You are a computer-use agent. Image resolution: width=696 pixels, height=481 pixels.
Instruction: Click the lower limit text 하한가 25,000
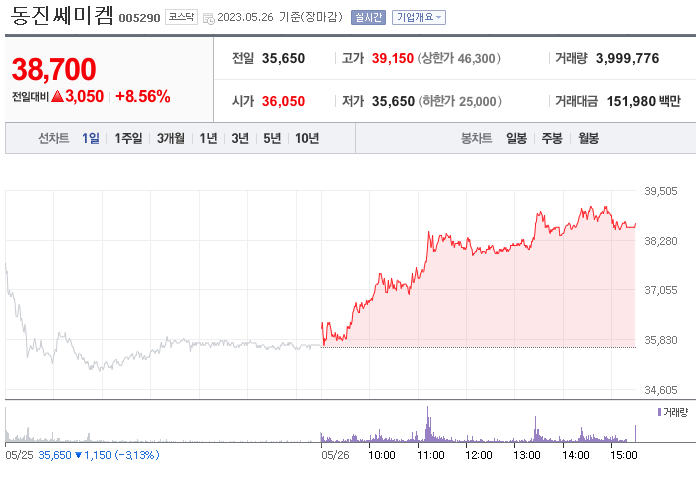460,101
